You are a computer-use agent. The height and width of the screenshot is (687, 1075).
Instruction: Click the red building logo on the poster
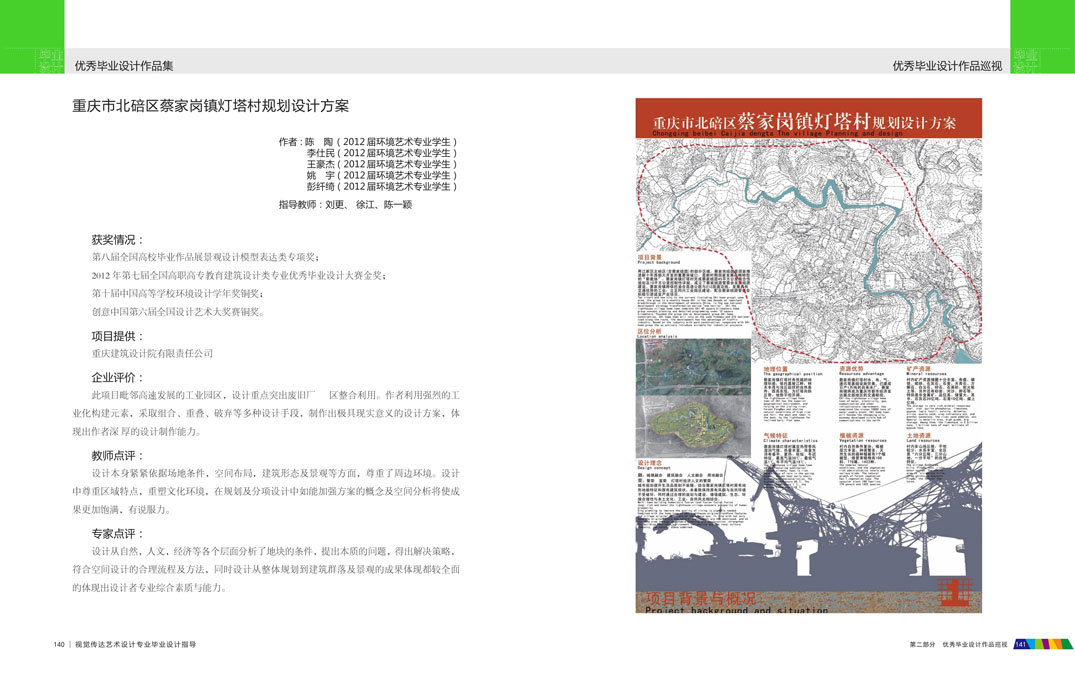point(955,592)
